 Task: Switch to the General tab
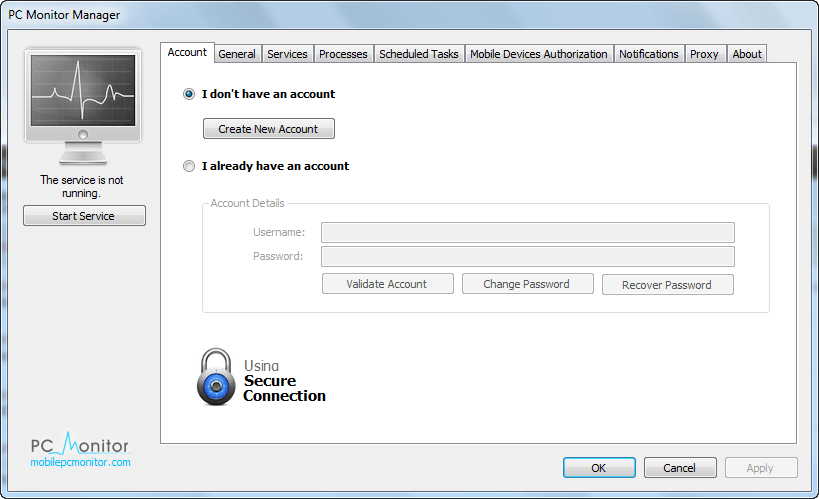[237, 54]
